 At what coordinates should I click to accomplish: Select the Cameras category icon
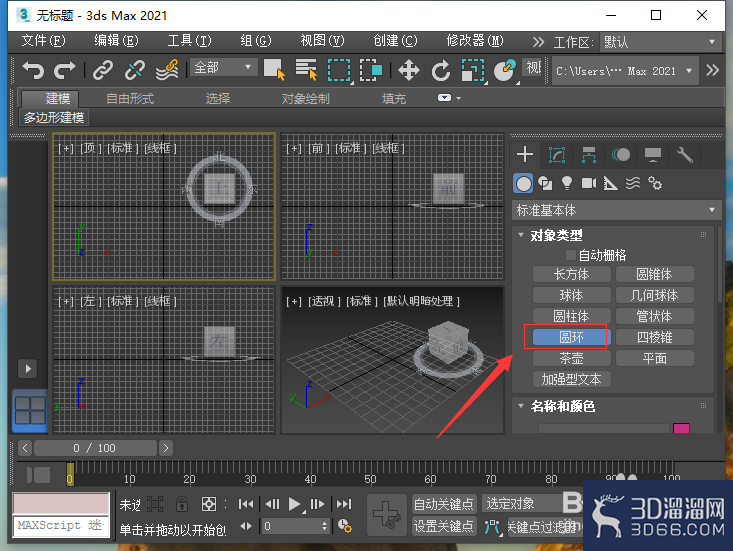(589, 183)
